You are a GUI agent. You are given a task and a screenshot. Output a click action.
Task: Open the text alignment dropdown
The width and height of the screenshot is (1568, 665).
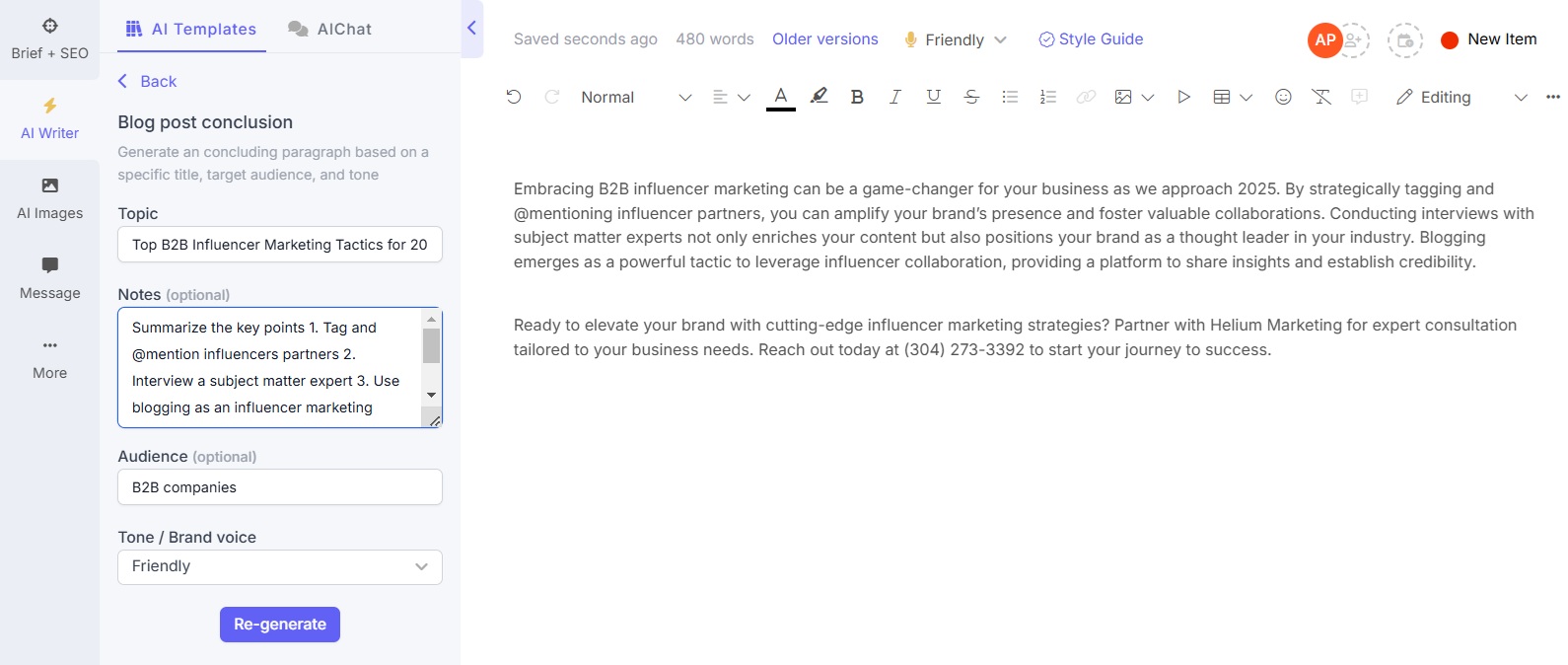coord(731,97)
